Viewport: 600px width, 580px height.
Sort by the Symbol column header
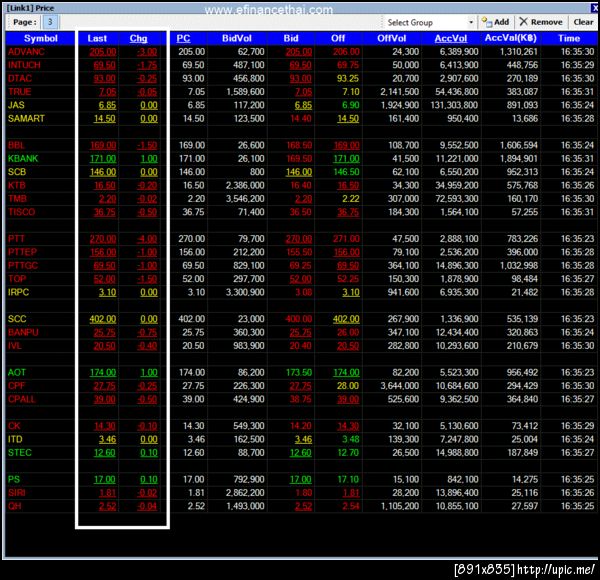tap(41, 38)
